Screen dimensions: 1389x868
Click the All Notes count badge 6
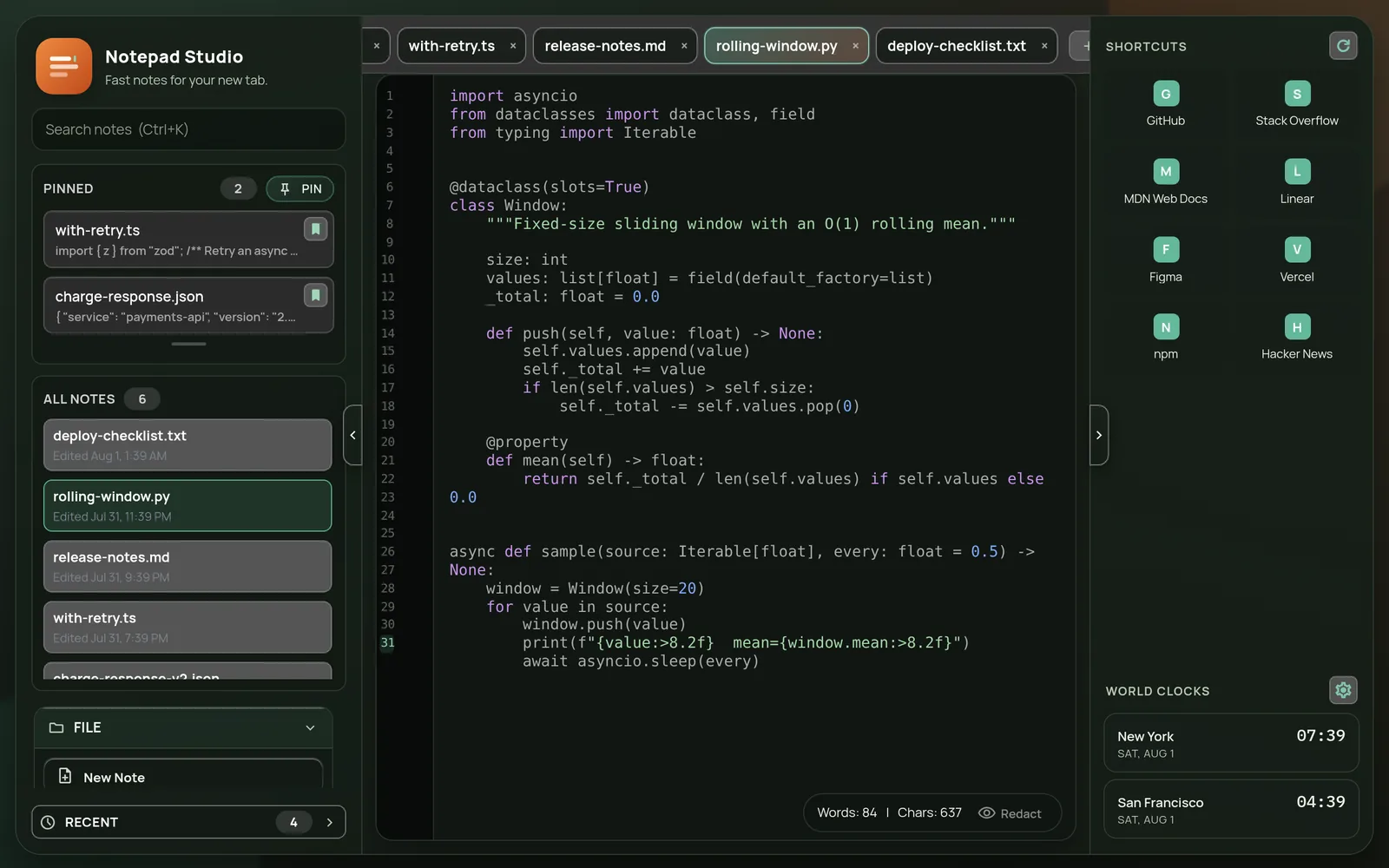click(142, 398)
